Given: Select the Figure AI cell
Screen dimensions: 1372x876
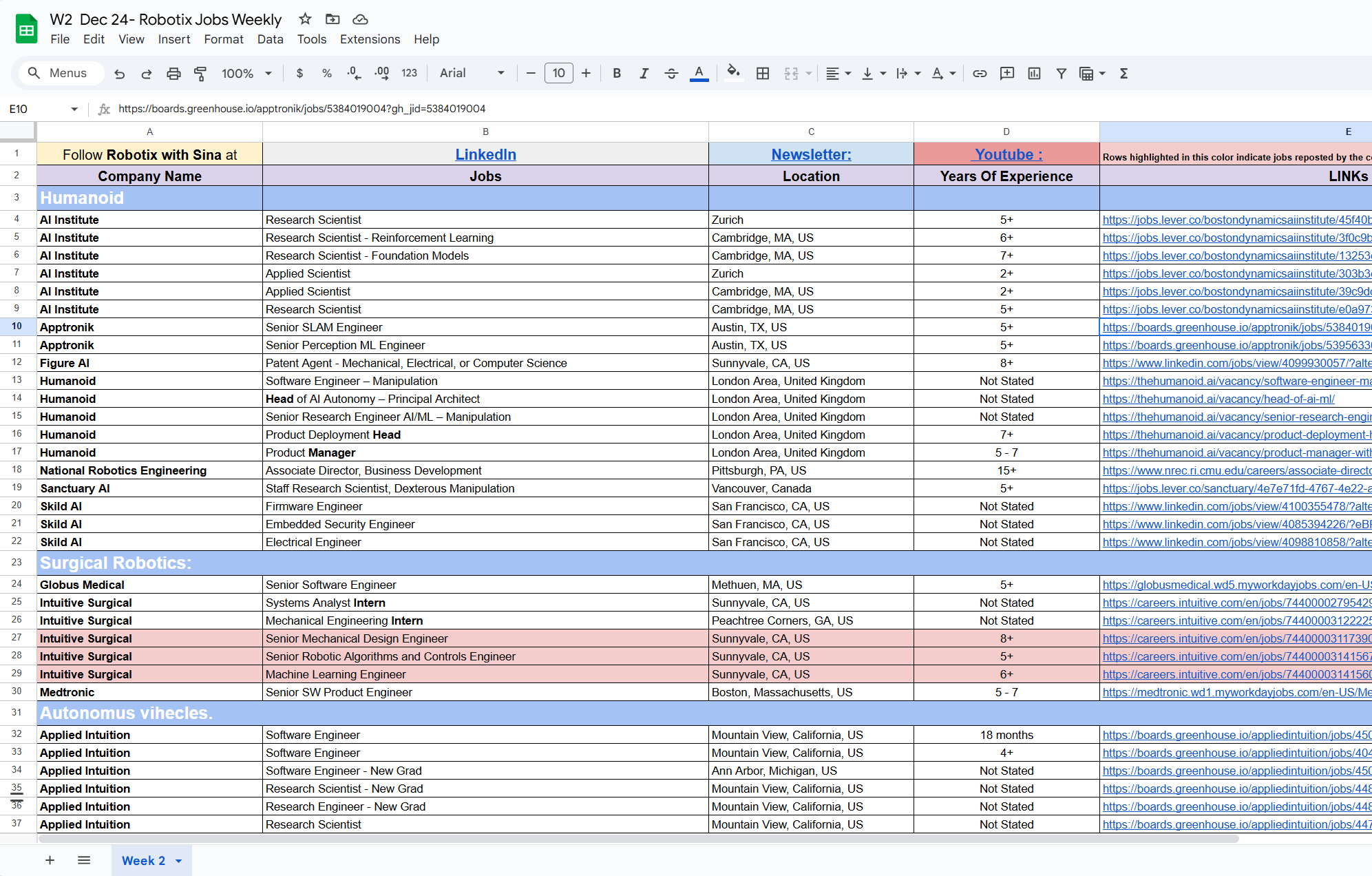Looking at the screenshot, I should (x=149, y=363).
